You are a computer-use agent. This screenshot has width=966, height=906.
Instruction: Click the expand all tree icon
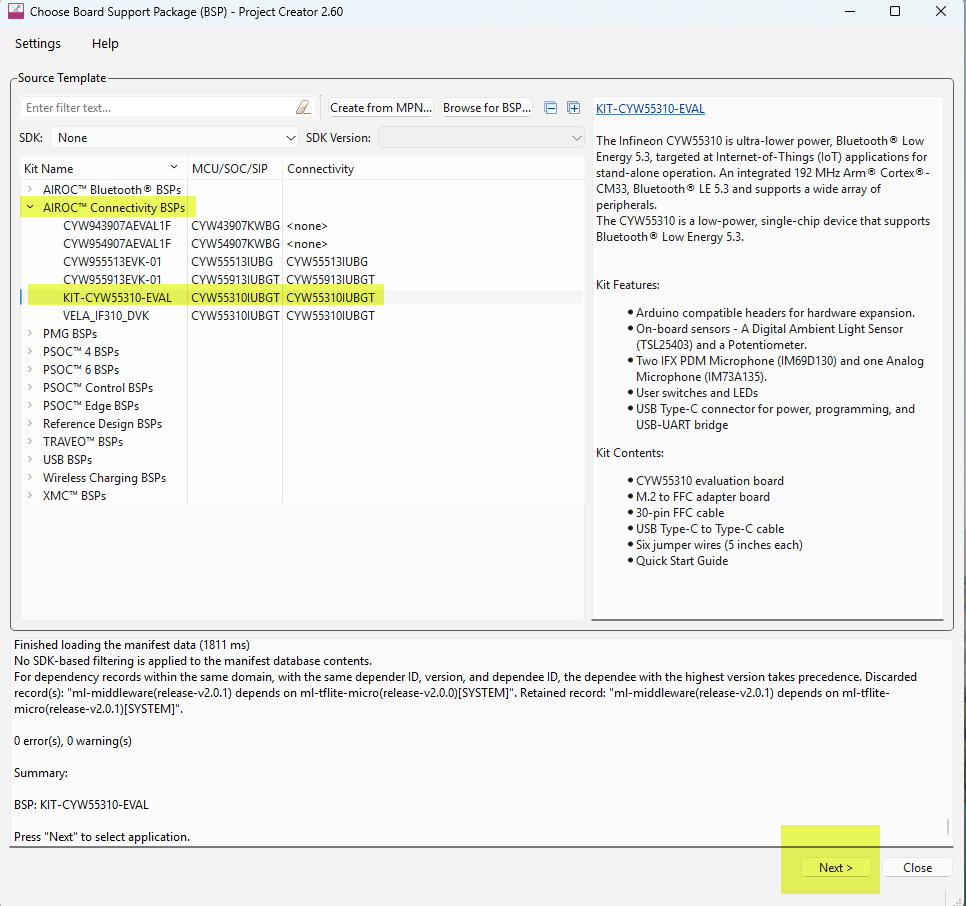[x=574, y=108]
